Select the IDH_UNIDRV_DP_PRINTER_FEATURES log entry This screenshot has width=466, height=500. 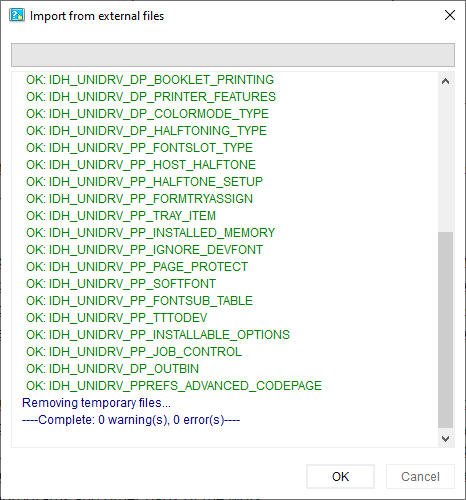pos(151,97)
